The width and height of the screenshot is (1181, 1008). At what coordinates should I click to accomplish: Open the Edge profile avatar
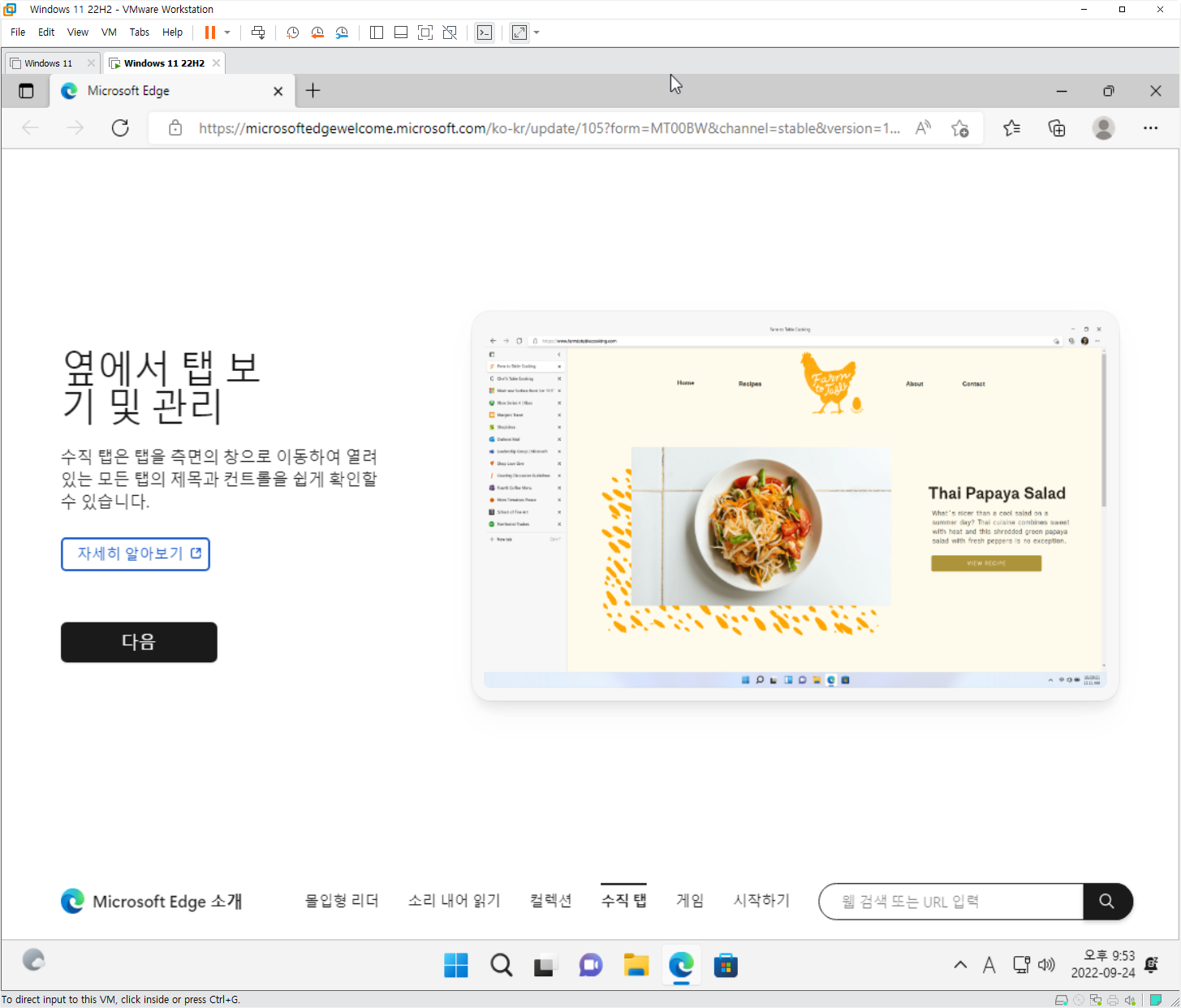pyautogui.click(x=1103, y=128)
